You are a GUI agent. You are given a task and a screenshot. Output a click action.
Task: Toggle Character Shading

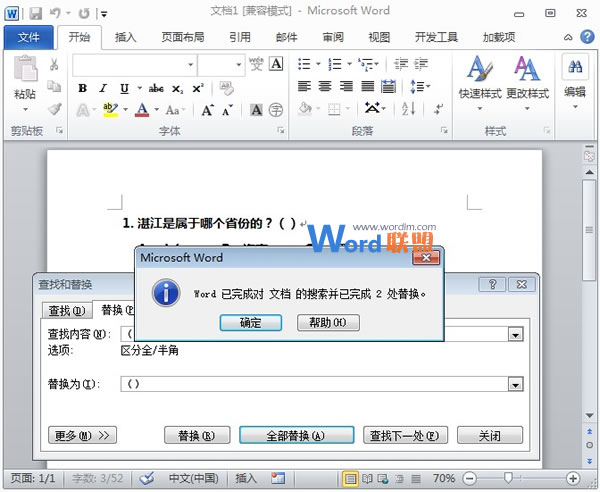(x=256, y=110)
